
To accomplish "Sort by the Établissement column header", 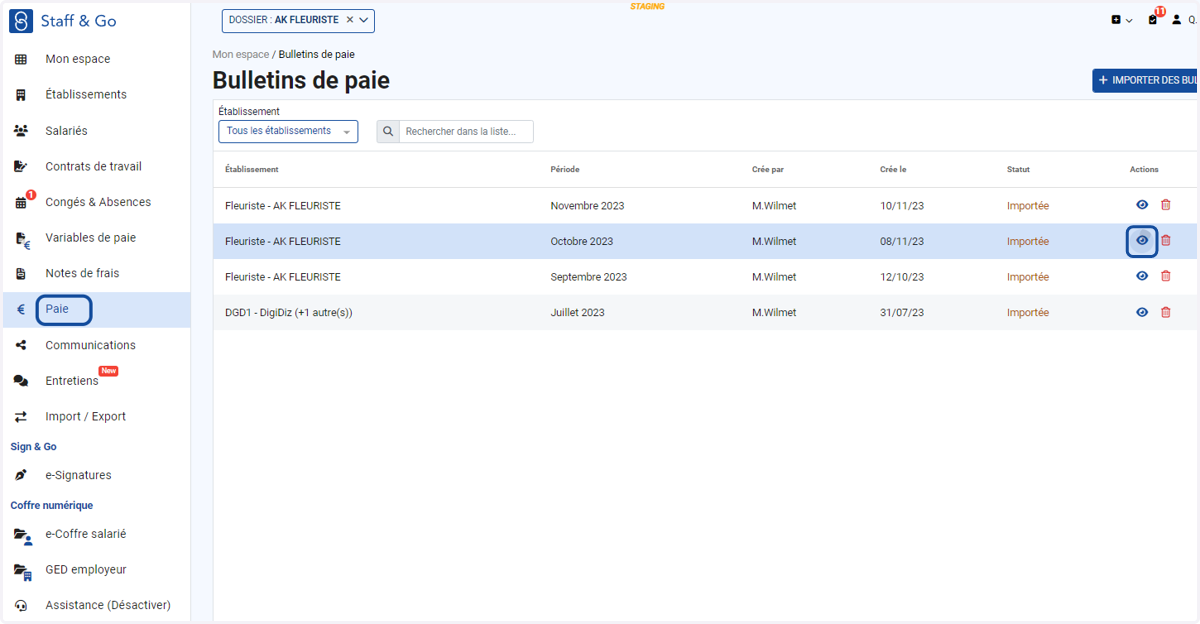I will pyautogui.click(x=252, y=170).
